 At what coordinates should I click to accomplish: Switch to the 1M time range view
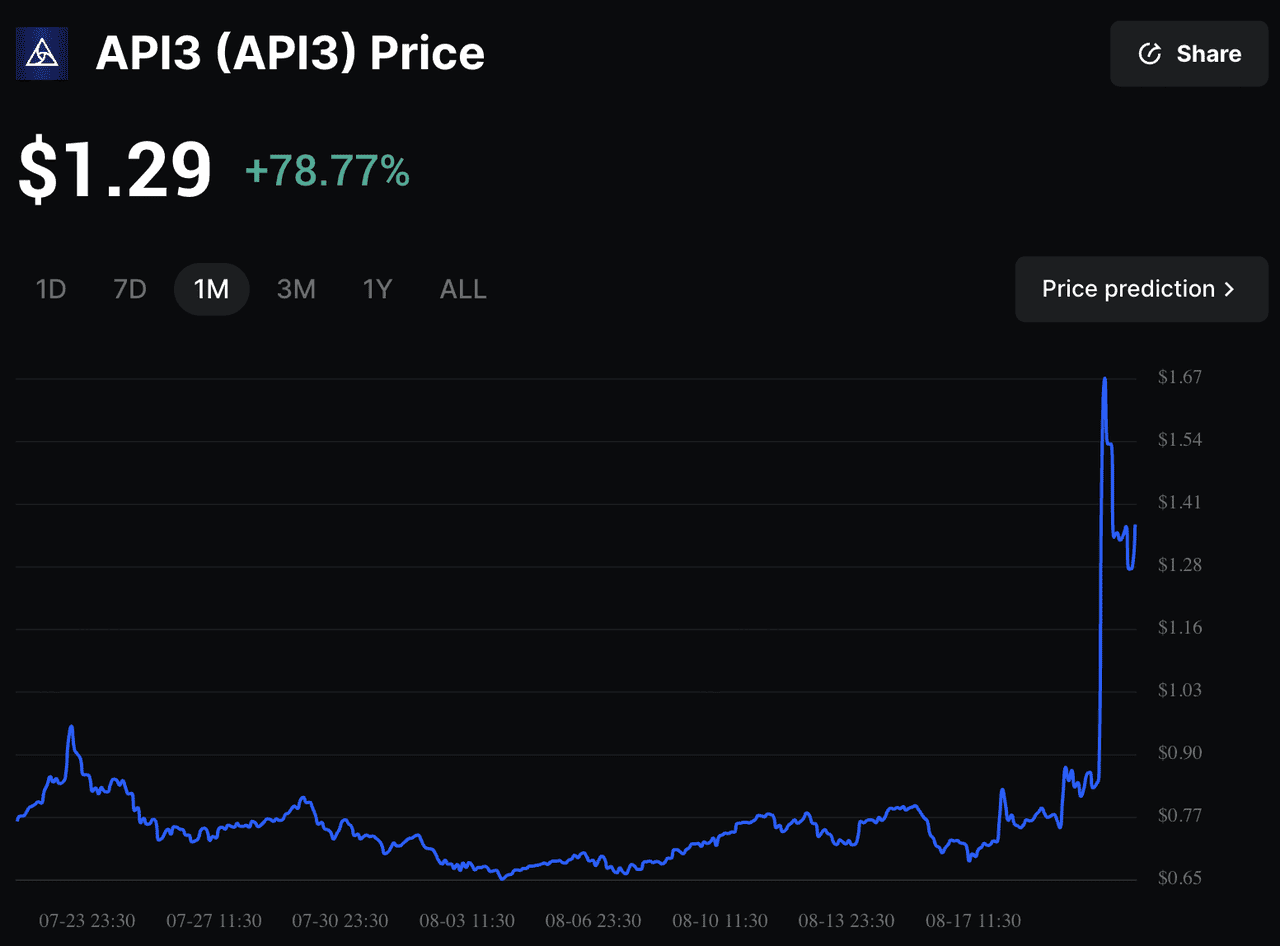point(211,289)
